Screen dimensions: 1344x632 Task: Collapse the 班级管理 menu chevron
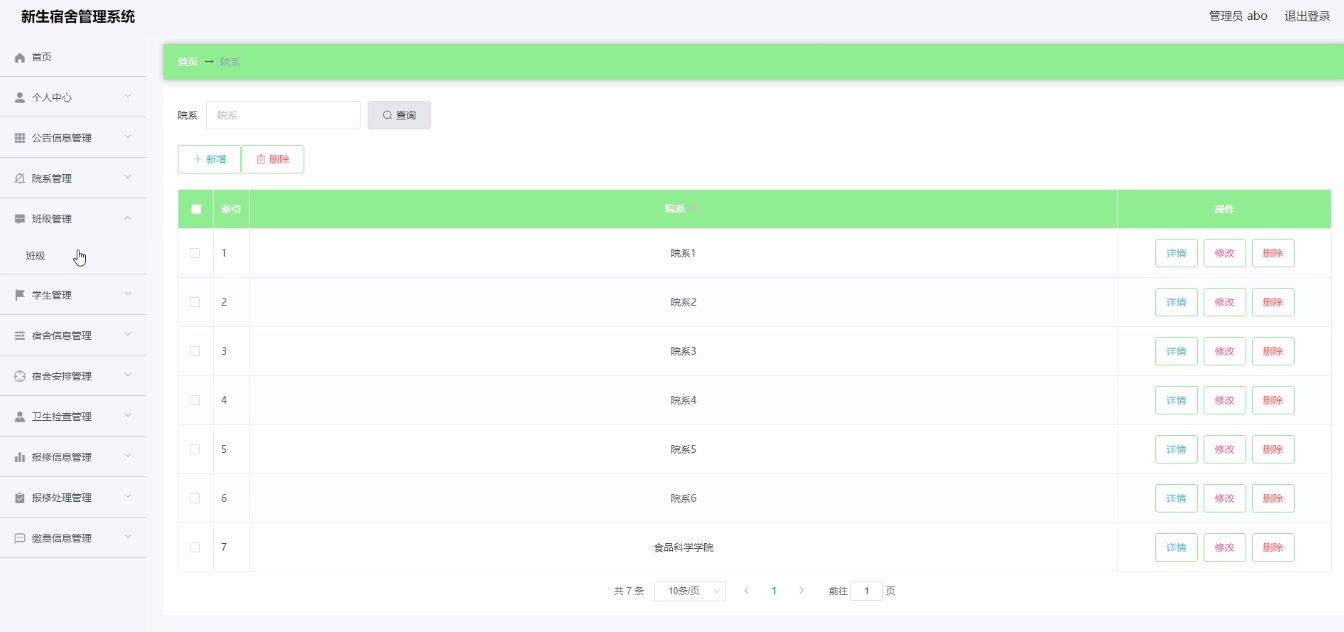tap(127, 218)
